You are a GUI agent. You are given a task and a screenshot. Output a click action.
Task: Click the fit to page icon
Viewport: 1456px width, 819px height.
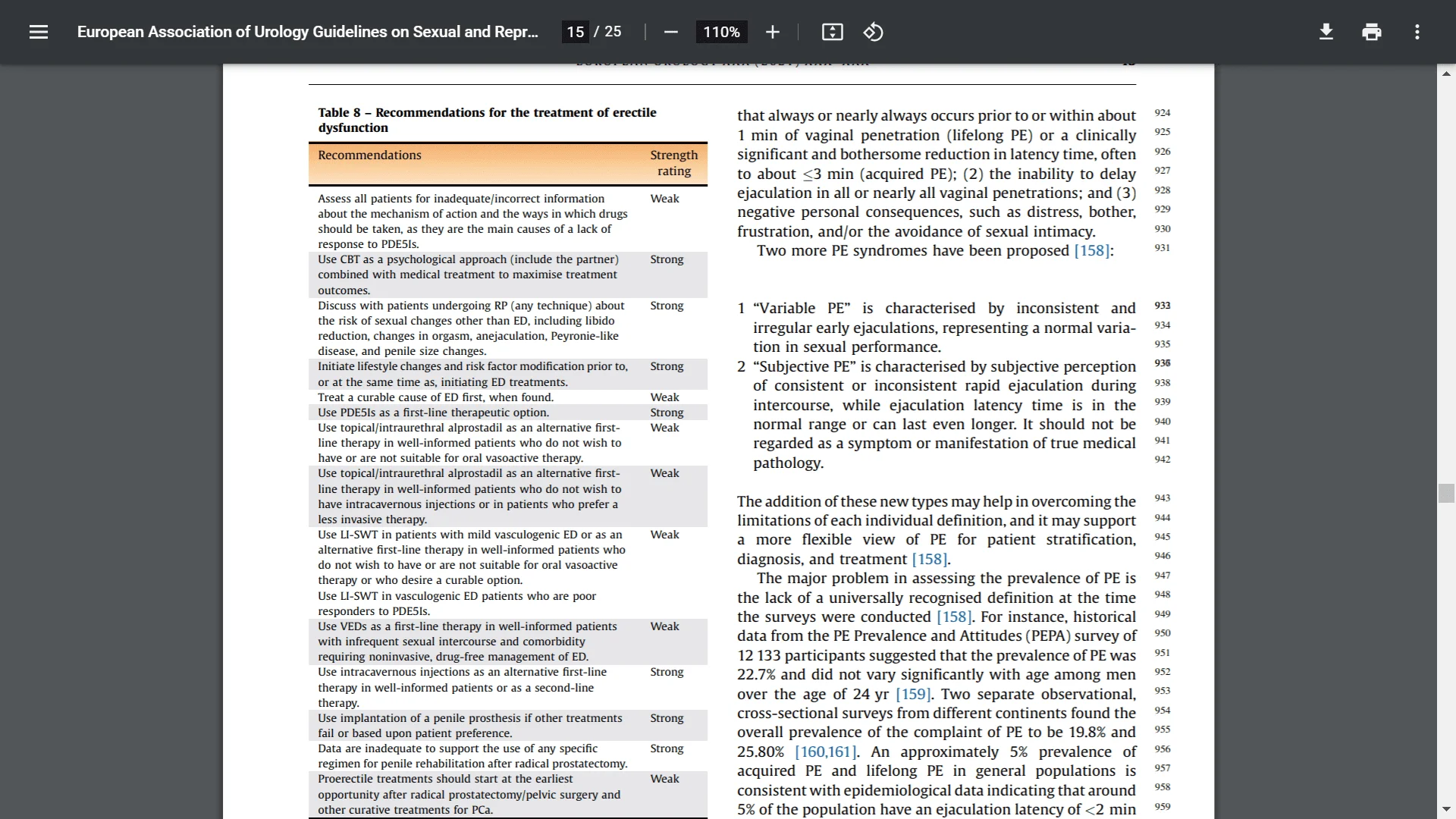pos(832,32)
